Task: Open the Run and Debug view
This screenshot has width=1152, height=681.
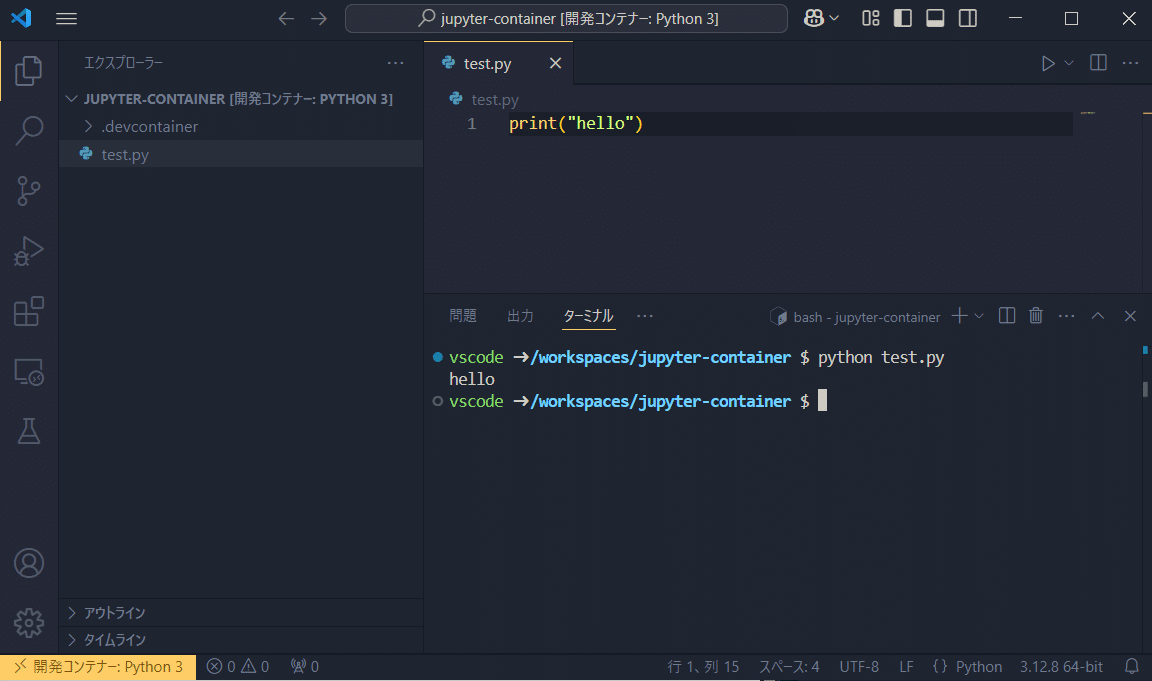Action: (x=29, y=251)
